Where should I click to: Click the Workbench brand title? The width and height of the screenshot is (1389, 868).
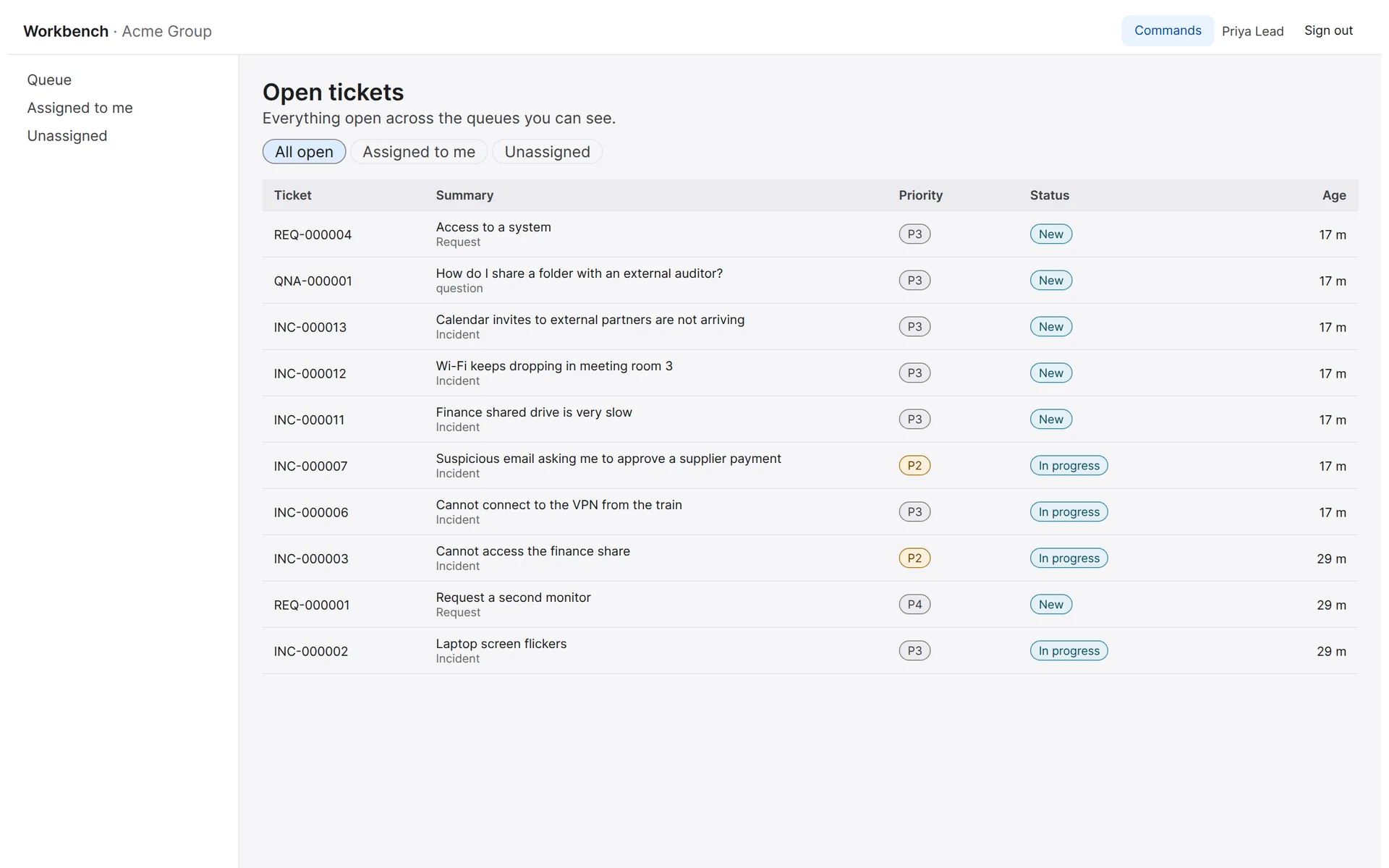click(66, 31)
